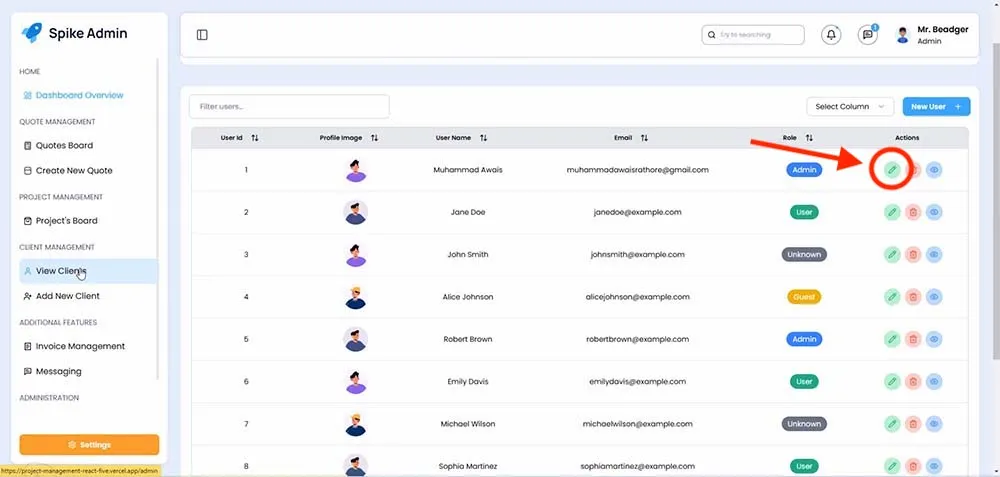Image resolution: width=1000 pixels, height=477 pixels.
Task: Delete user Muhammad Awais with trash icon
Action: pyautogui.click(x=913, y=170)
